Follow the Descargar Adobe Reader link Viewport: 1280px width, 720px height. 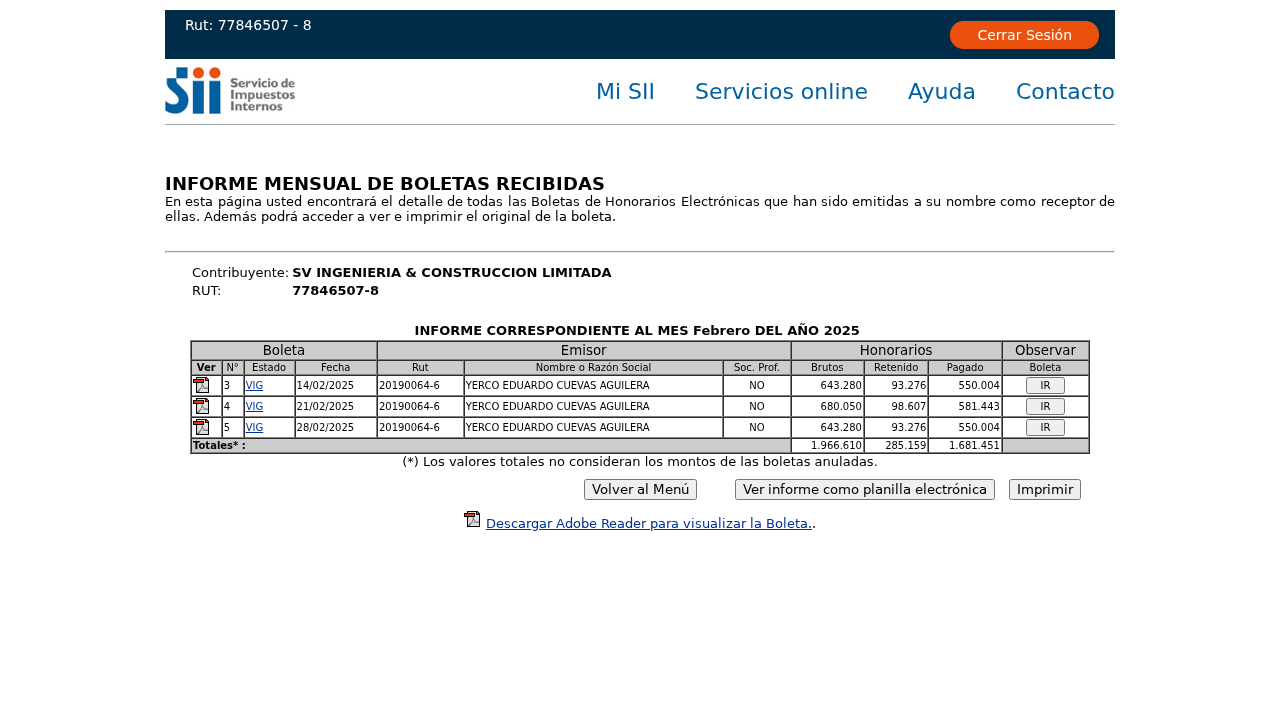648,524
